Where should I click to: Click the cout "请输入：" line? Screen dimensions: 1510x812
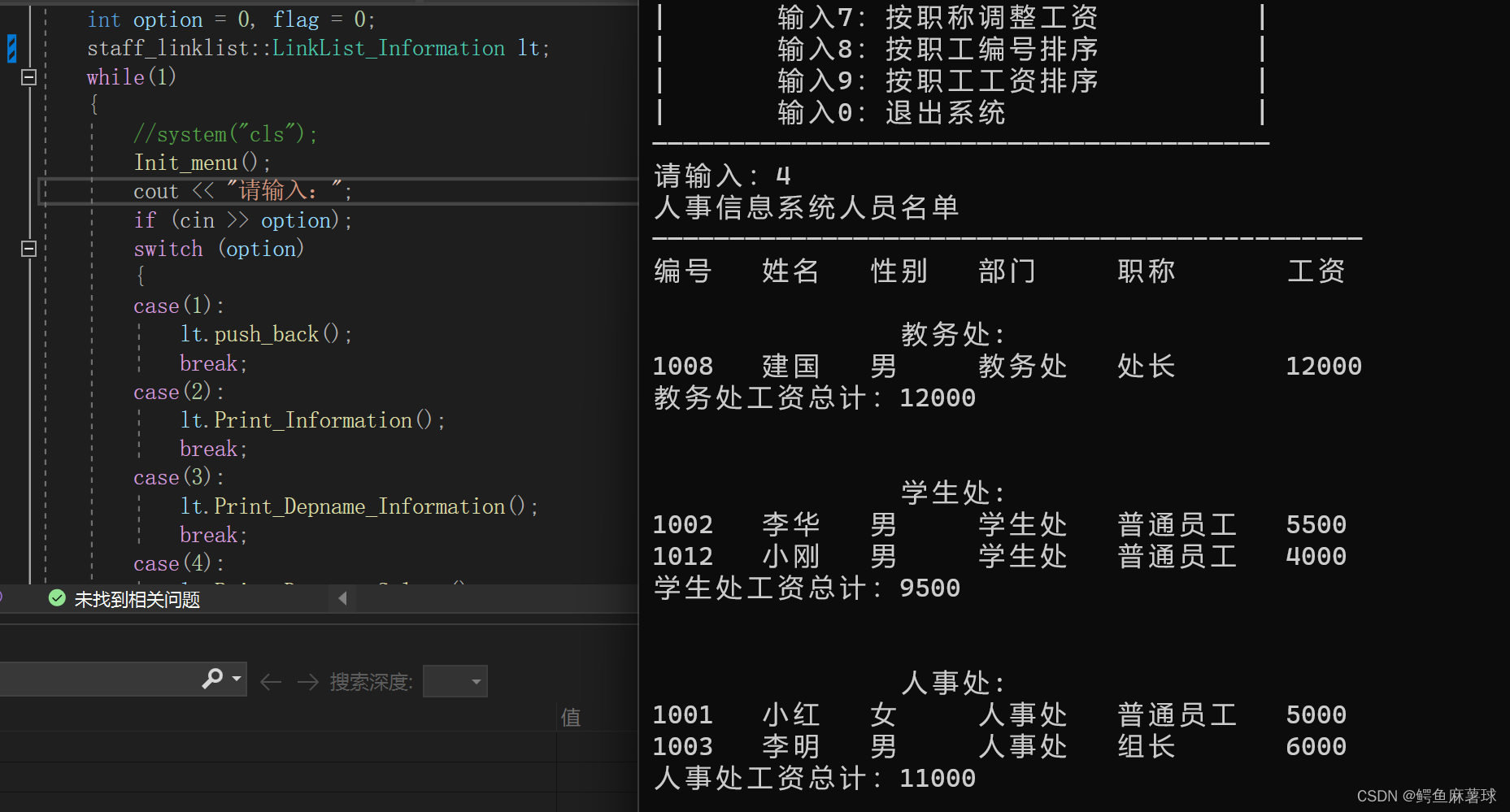click(242, 191)
